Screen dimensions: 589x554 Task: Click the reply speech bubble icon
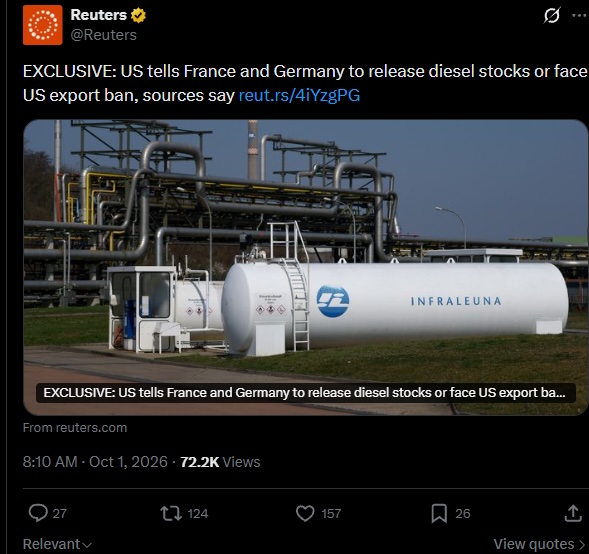[x=38, y=513]
